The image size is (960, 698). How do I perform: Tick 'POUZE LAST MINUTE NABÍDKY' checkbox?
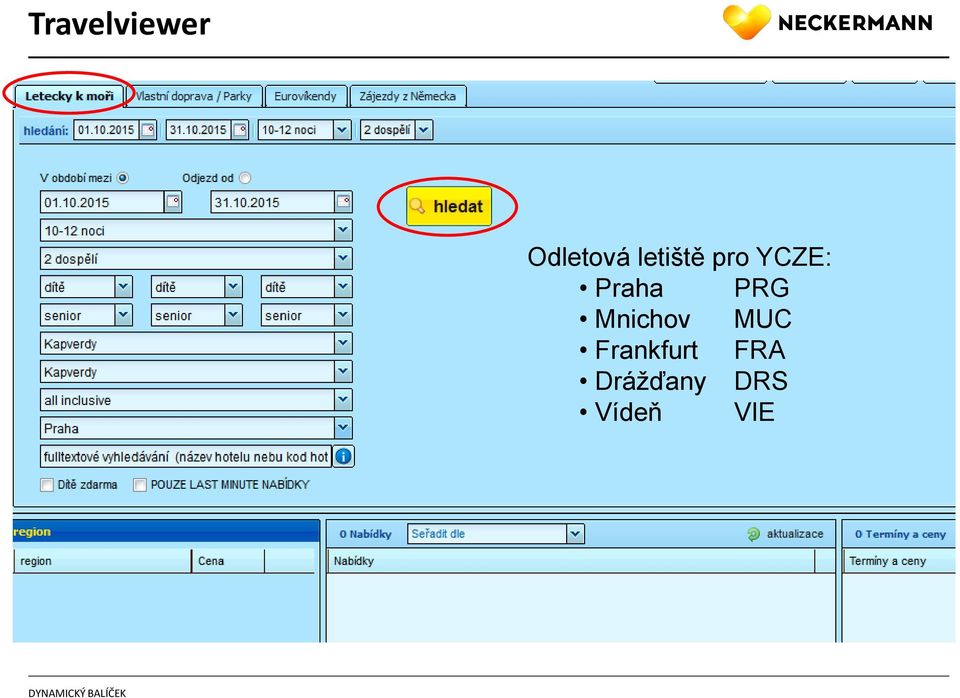point(140,485)
